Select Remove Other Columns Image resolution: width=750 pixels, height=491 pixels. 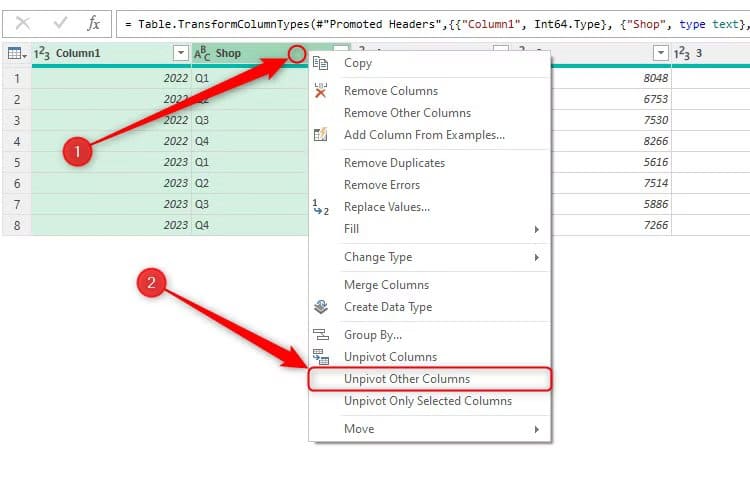click(x=430, y=113)
